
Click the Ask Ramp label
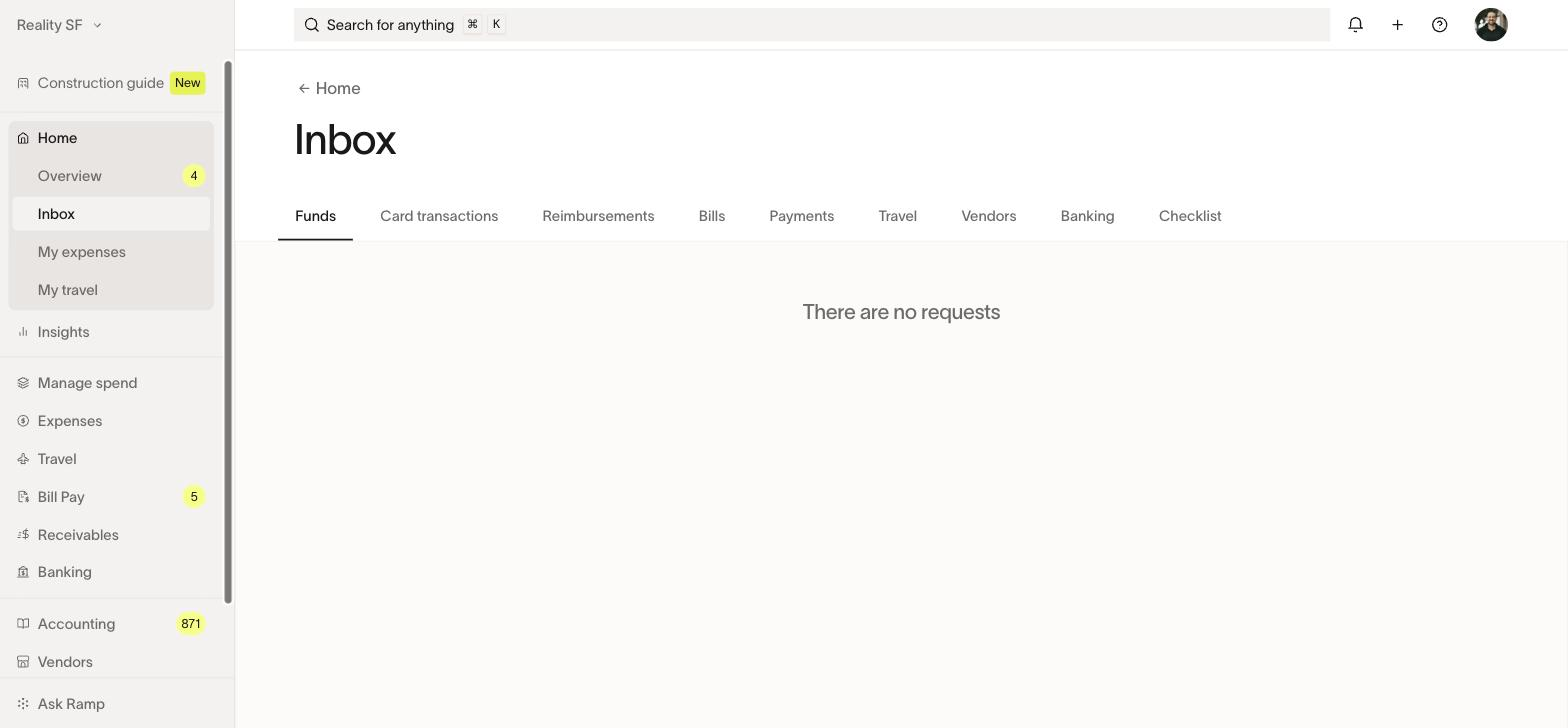[x=71, y=704]
